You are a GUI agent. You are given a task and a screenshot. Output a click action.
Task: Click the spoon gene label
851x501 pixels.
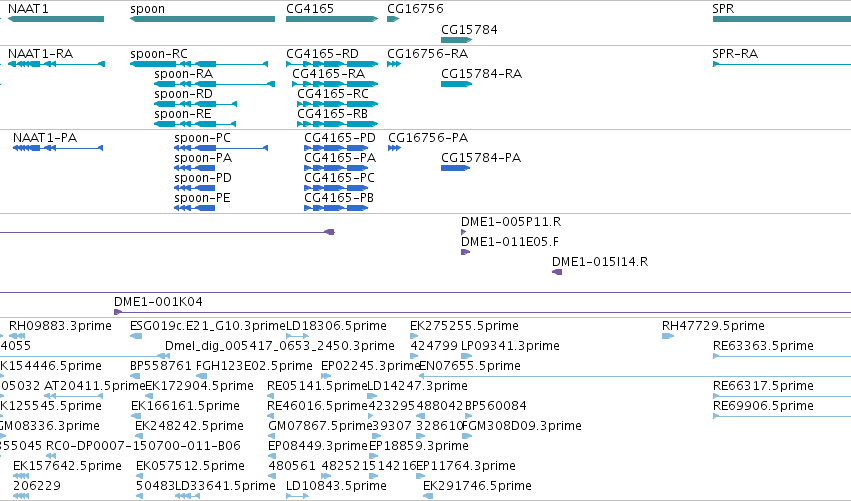click(x=148, y=9)
